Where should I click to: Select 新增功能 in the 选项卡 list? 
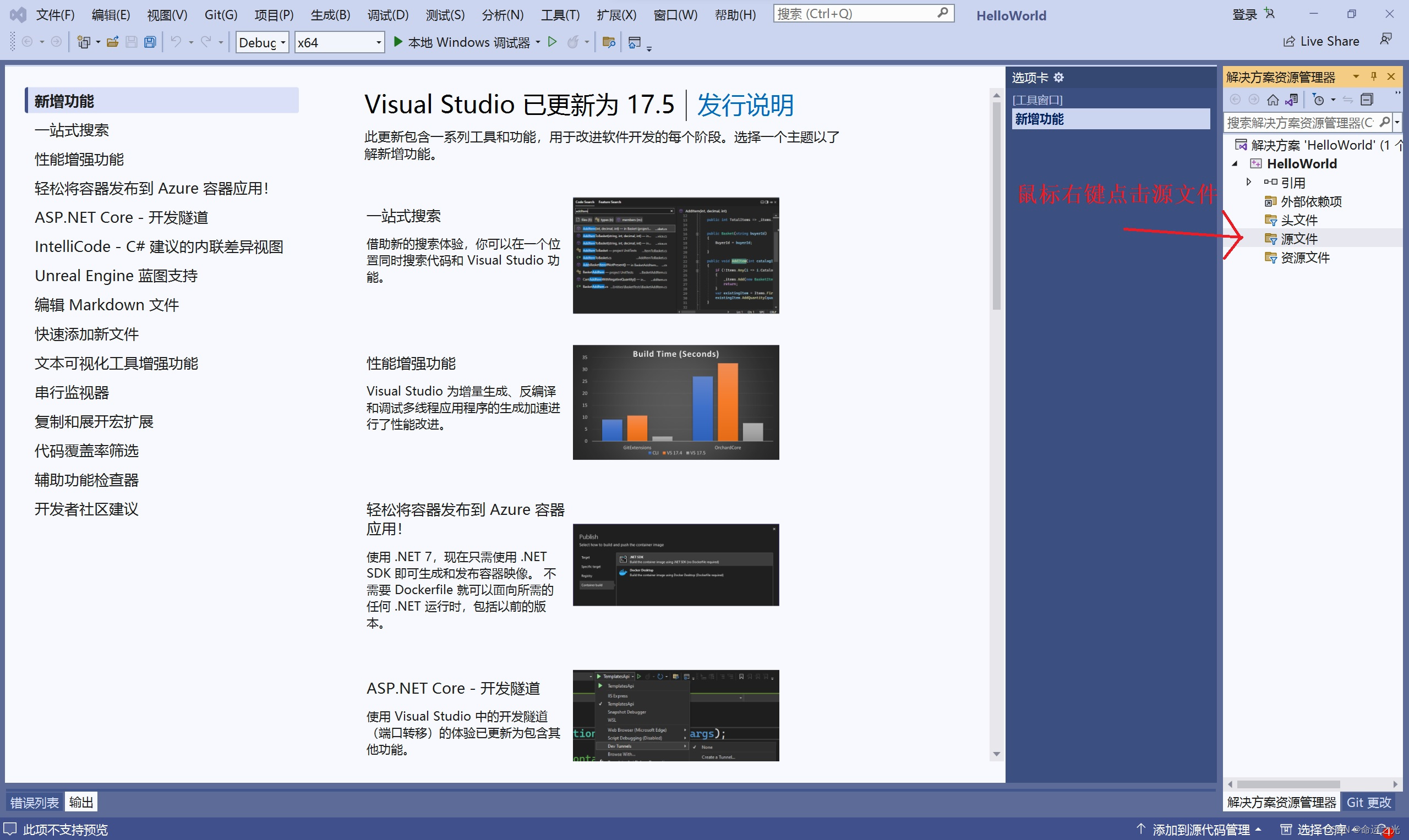(1110, 119)
